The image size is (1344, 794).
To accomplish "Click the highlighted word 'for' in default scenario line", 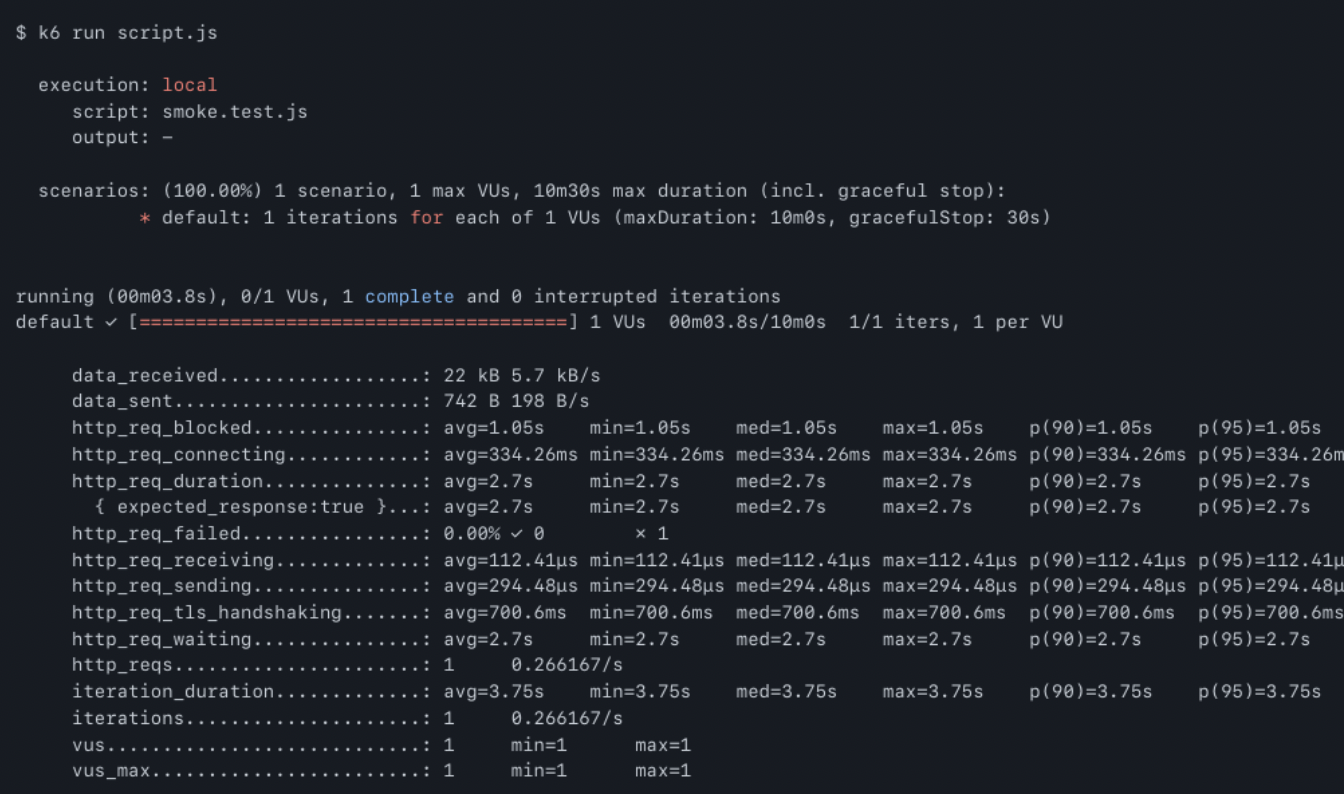I will (x=426, y=217).
